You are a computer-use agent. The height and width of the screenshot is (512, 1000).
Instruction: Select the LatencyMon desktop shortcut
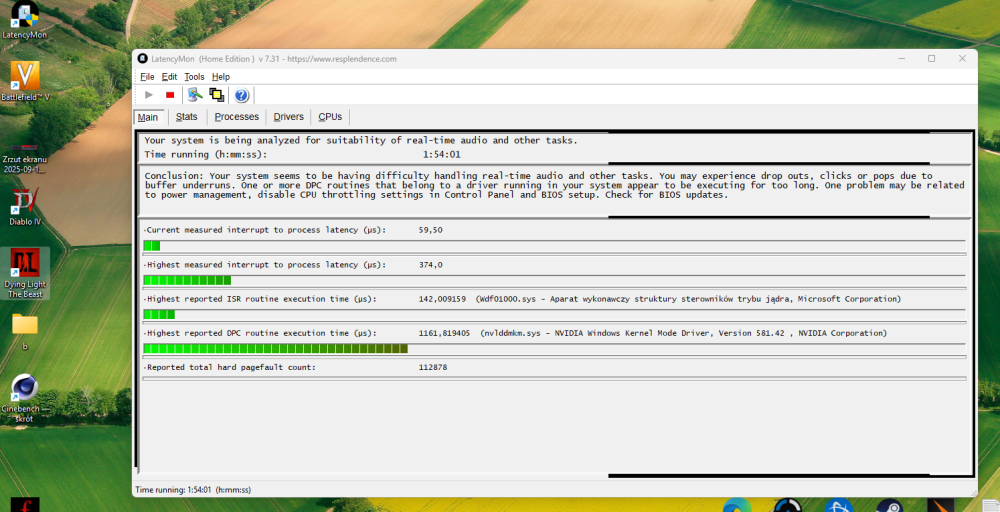24,18
